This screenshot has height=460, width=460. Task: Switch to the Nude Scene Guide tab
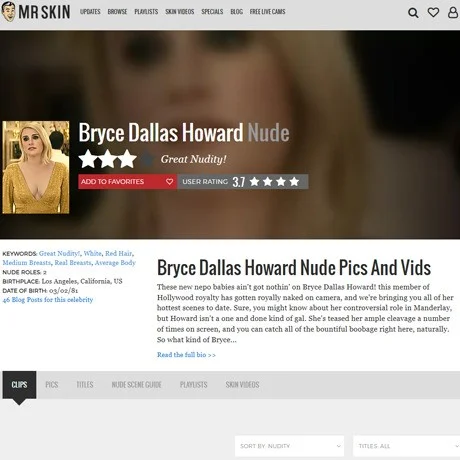(137, 385)
